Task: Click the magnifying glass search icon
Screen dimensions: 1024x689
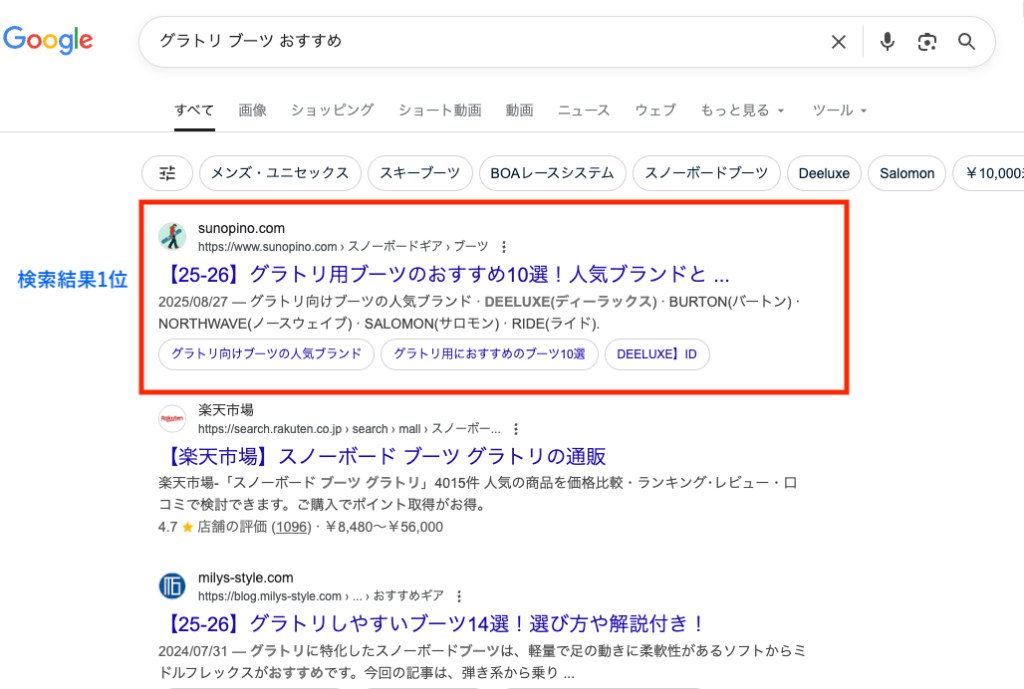Action: [x=967, y=42]
